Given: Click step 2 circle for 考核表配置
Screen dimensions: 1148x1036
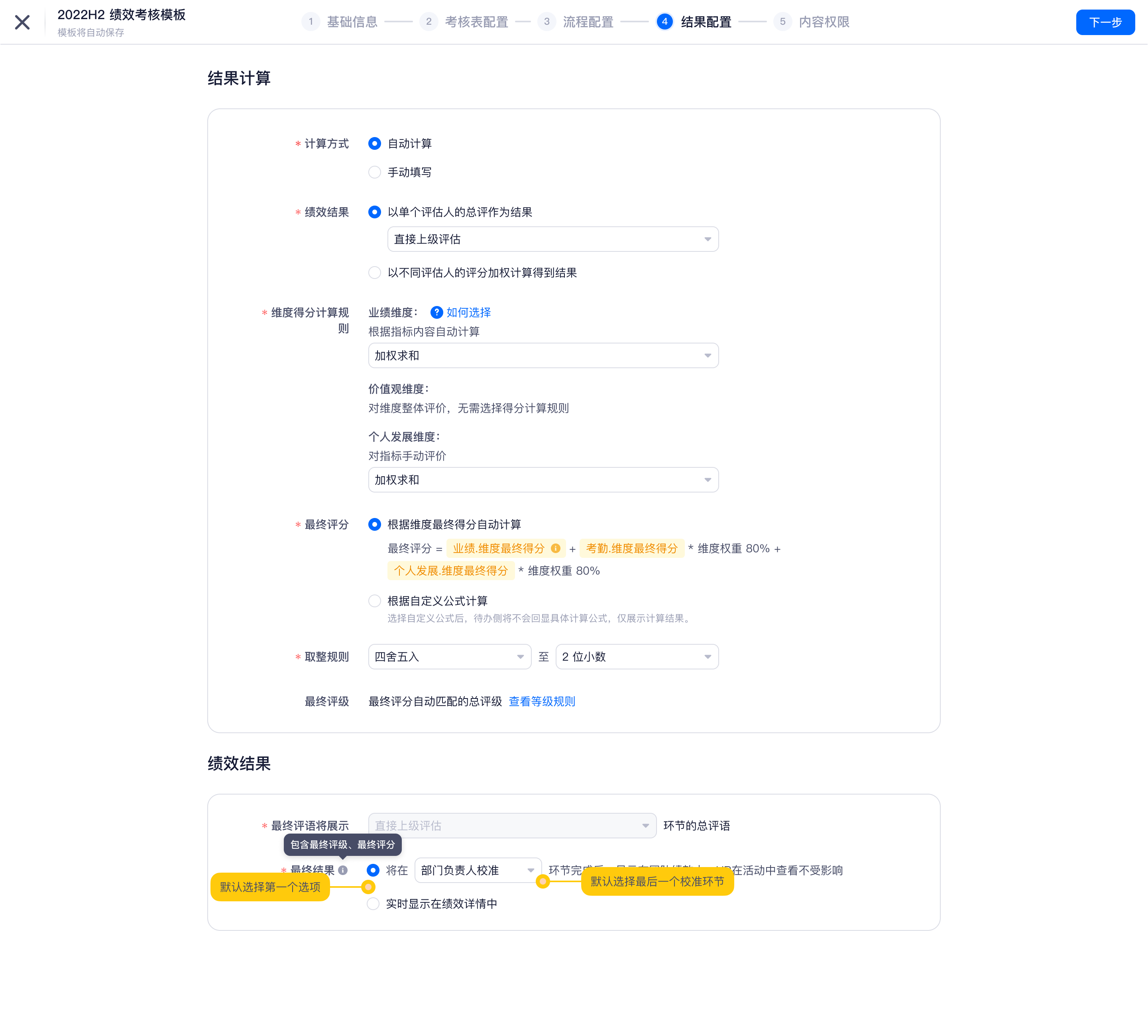Looking at the screenshot, I should 428,22.
